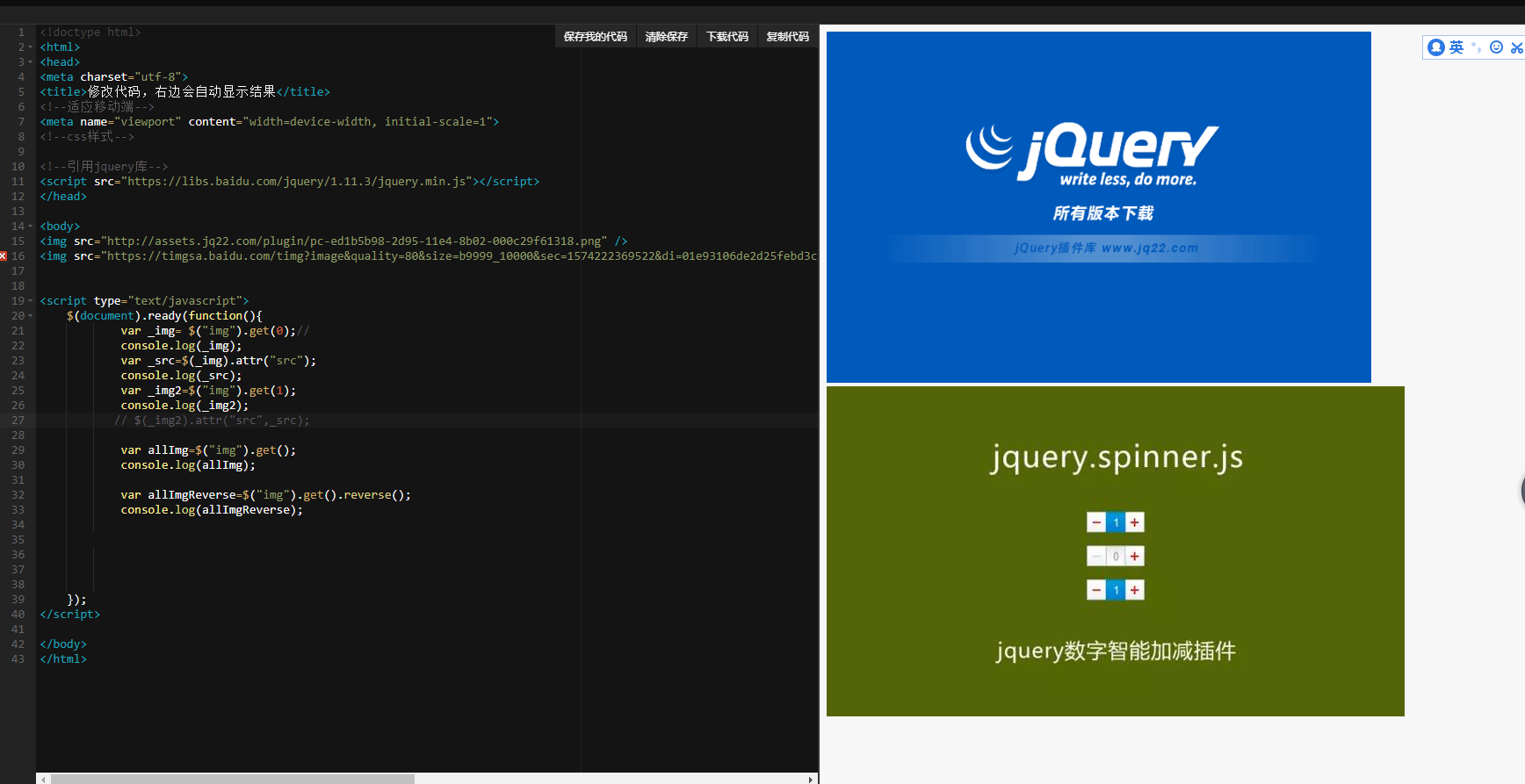Click the plus button of spinner showing 0
This screenshot has height=784, width=1525.
(1135, 557)
